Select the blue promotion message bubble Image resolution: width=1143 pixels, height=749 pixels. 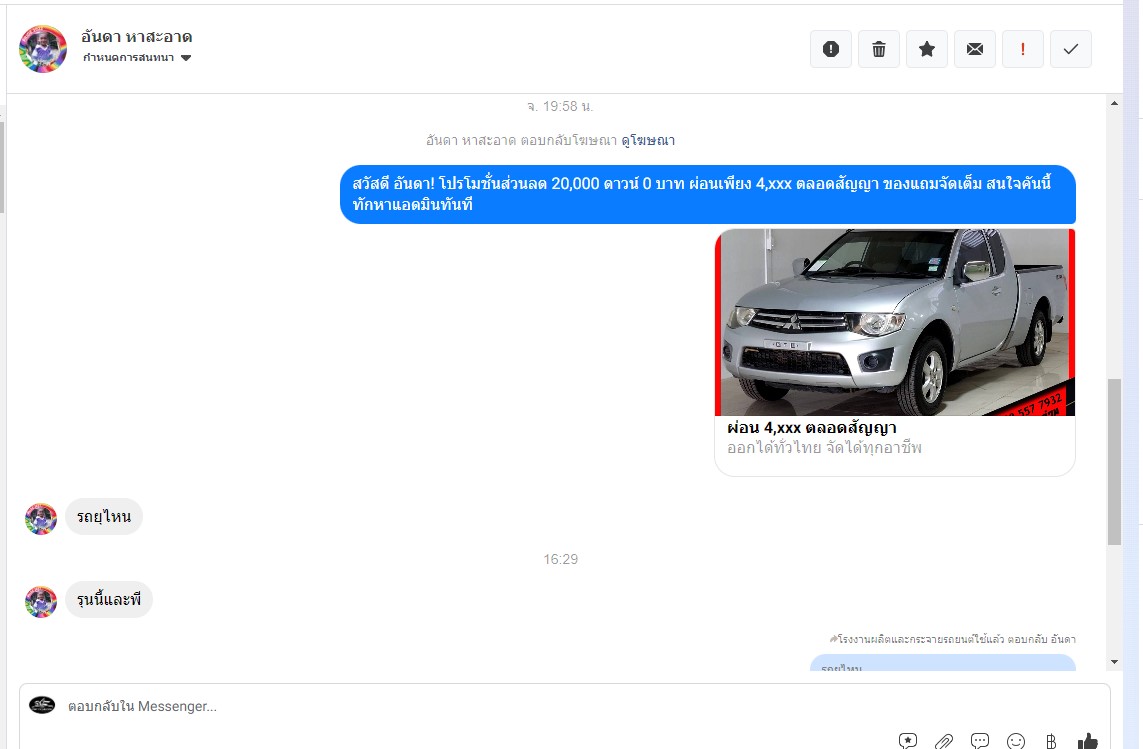pos(708,194)
